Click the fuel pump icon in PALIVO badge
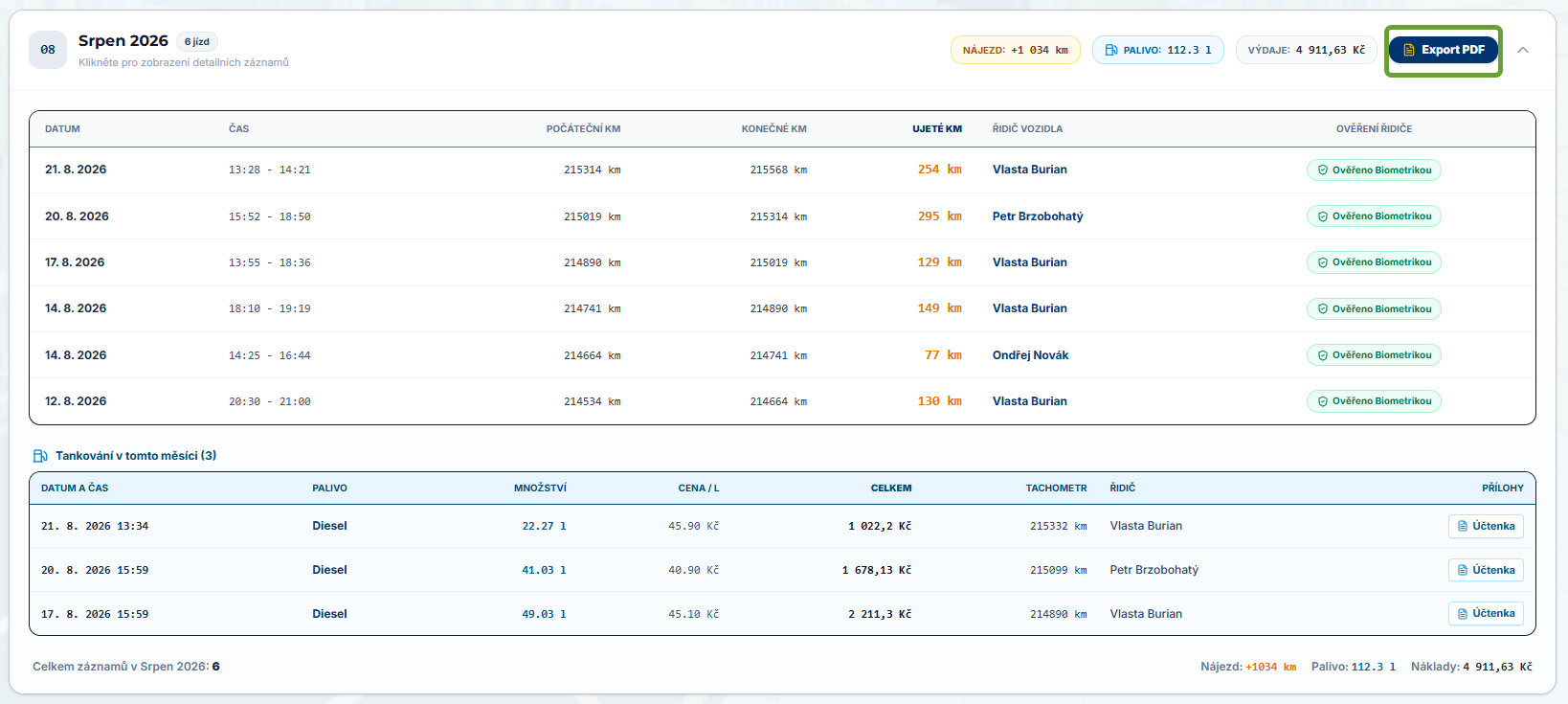The image size is (1568, 704). [x=1111, y=50]
